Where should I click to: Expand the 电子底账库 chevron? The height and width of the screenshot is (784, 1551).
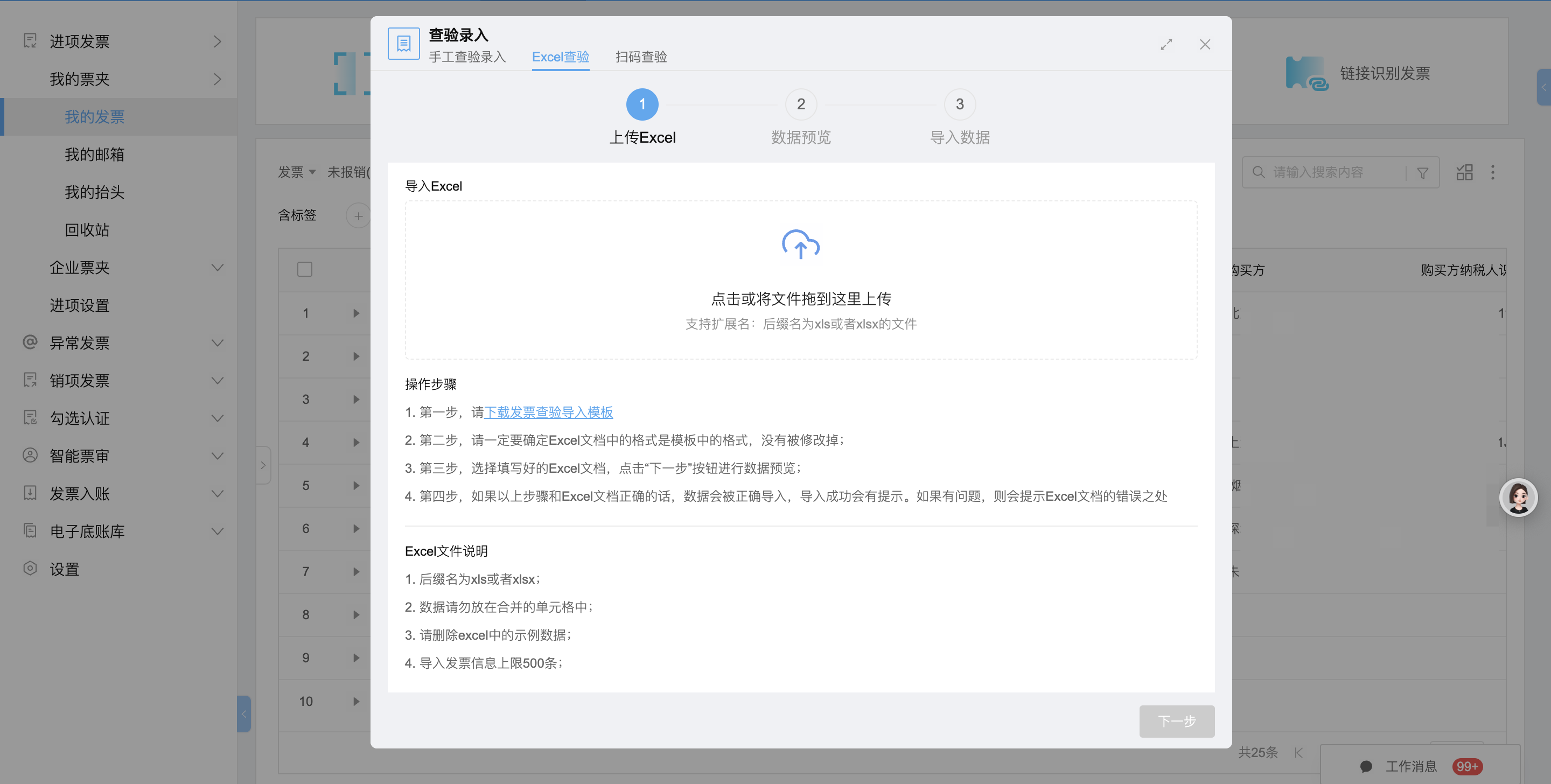tap(218, 531)
